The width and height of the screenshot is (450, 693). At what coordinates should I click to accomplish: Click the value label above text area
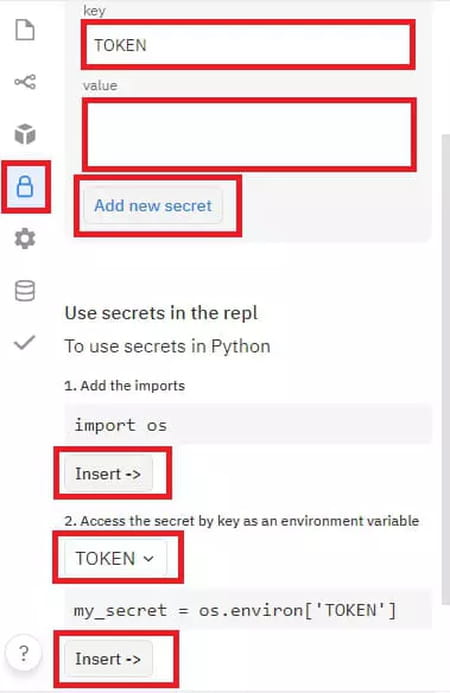coord(100,85)
